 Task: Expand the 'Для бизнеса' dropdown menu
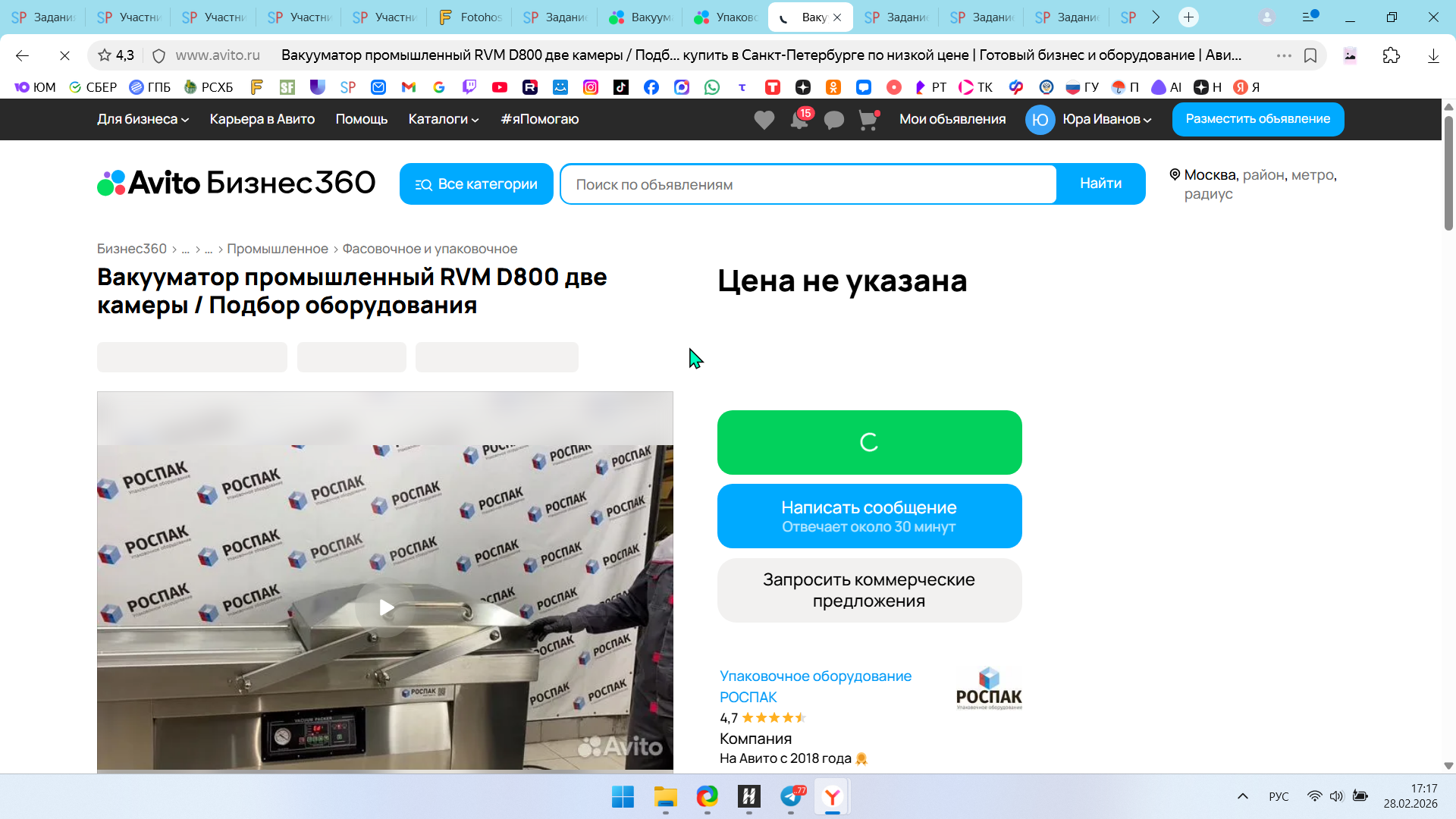click(x=143, y=119)
